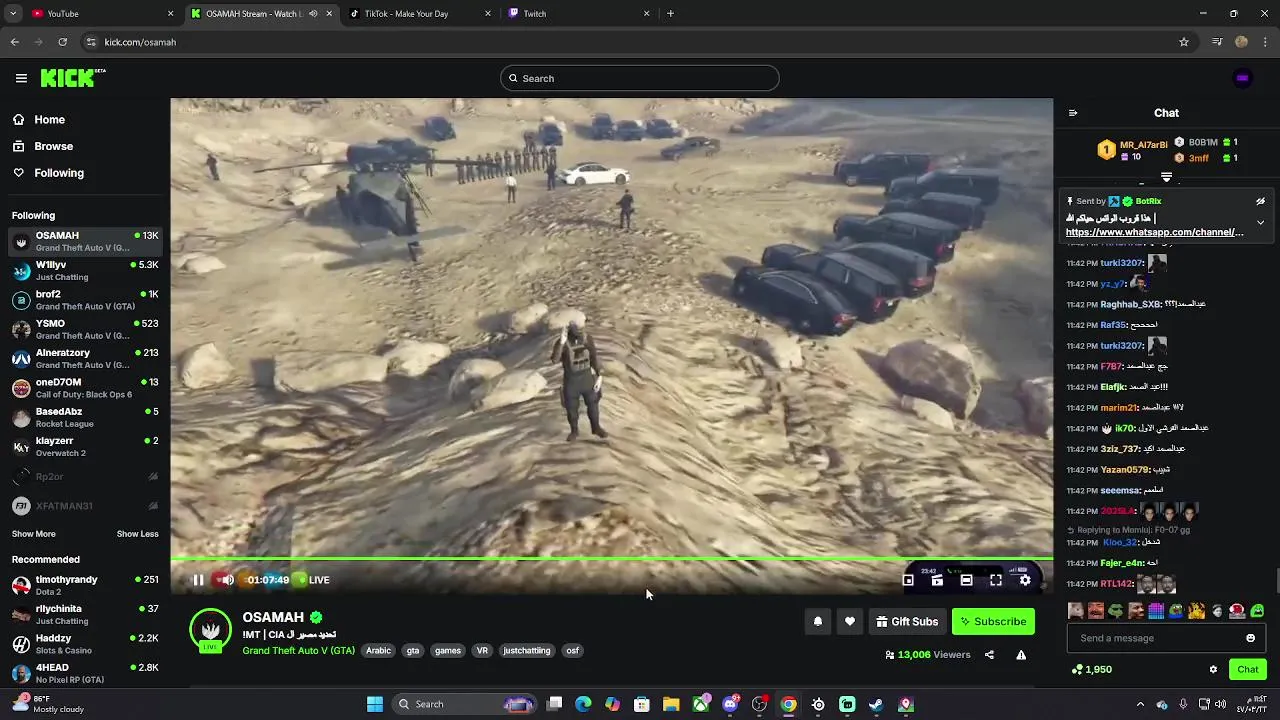
Task: Open brof2 channel in following list
Action: 85,300
